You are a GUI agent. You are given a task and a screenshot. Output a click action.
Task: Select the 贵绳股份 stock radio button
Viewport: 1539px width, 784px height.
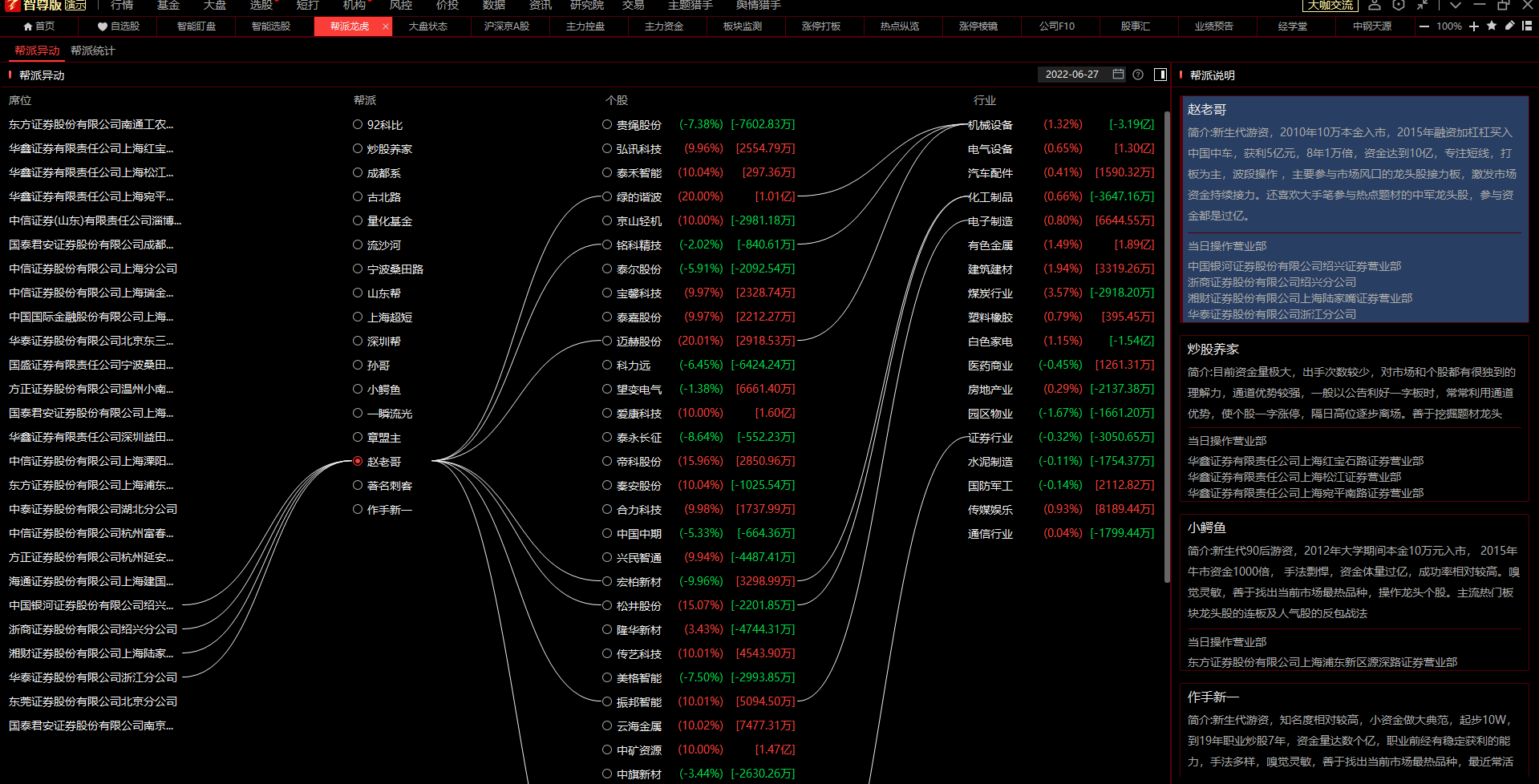coord(607,124)
